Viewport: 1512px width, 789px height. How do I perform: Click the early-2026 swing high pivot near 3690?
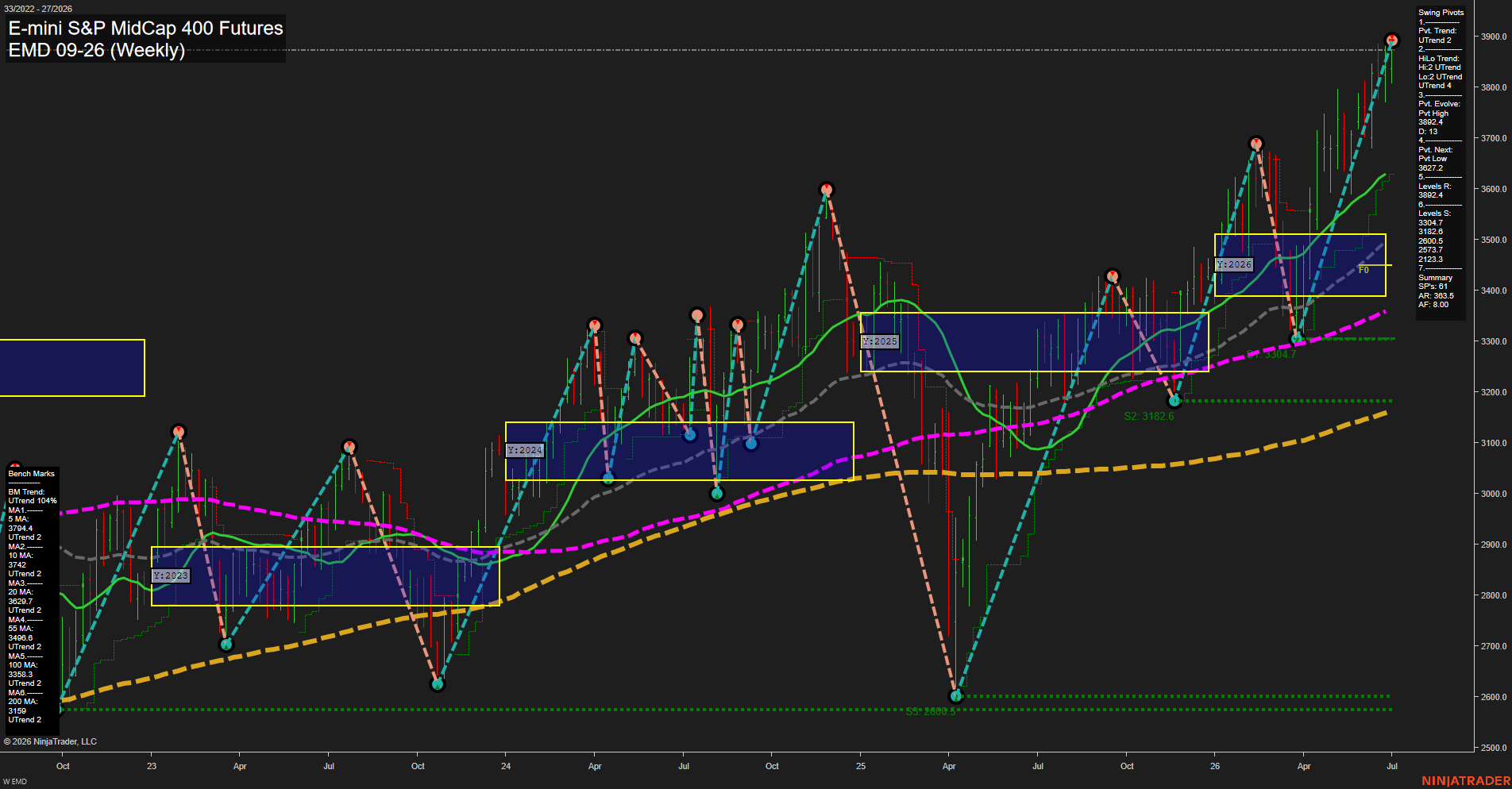[1255, 144]
